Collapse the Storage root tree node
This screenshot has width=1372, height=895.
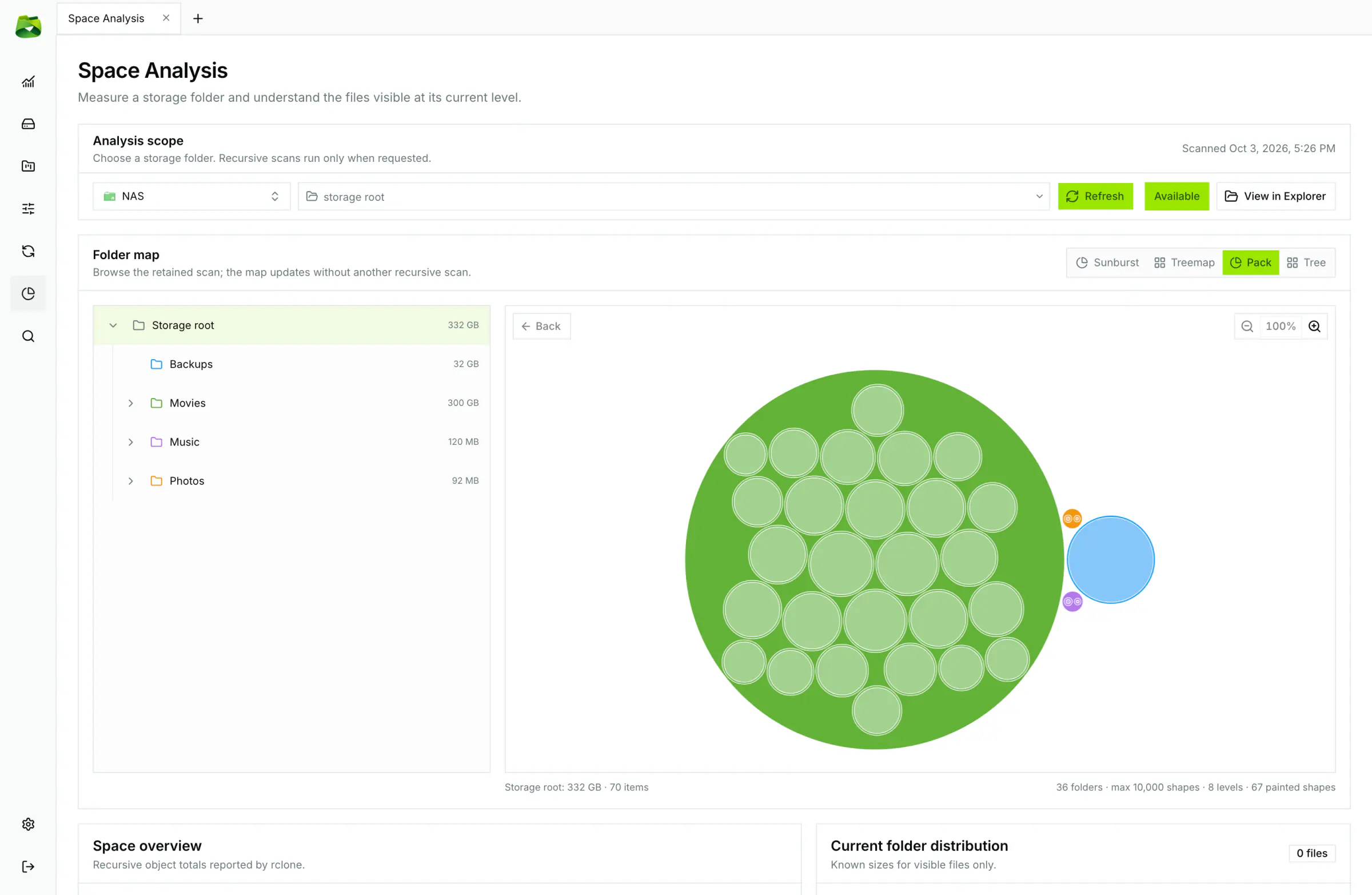point(113,325)
